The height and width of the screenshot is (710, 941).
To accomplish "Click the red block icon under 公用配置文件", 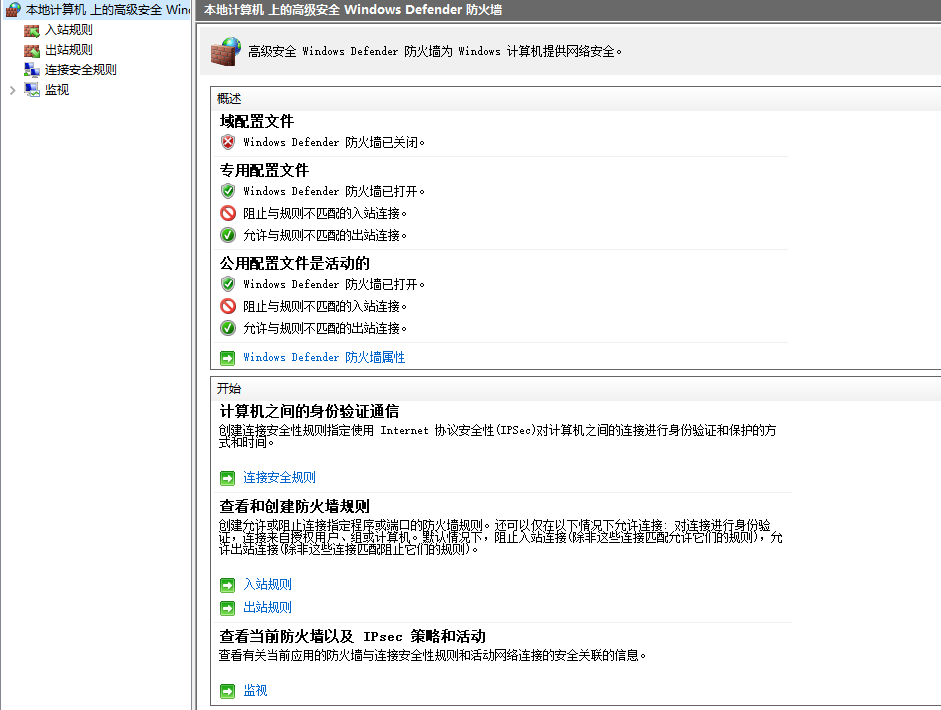I will point(227,306).
